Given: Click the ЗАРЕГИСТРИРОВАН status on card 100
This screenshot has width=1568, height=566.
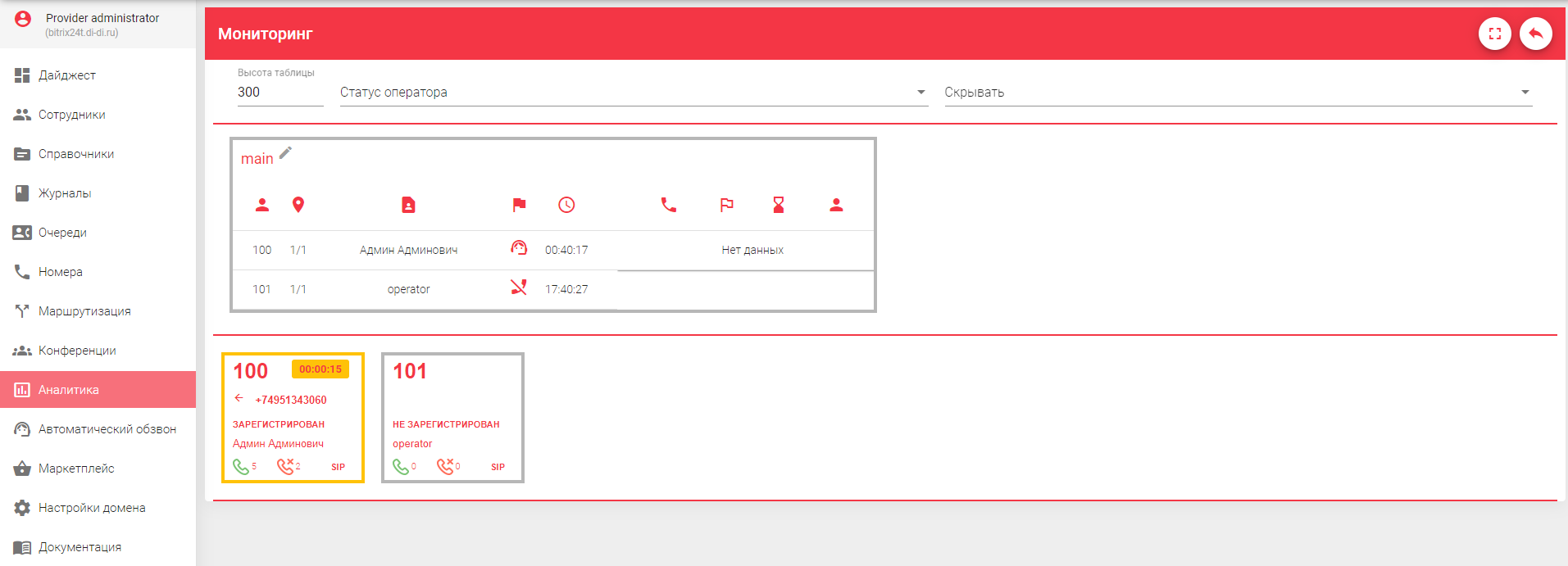Looking at the screenshot, I should pos(279,424).
